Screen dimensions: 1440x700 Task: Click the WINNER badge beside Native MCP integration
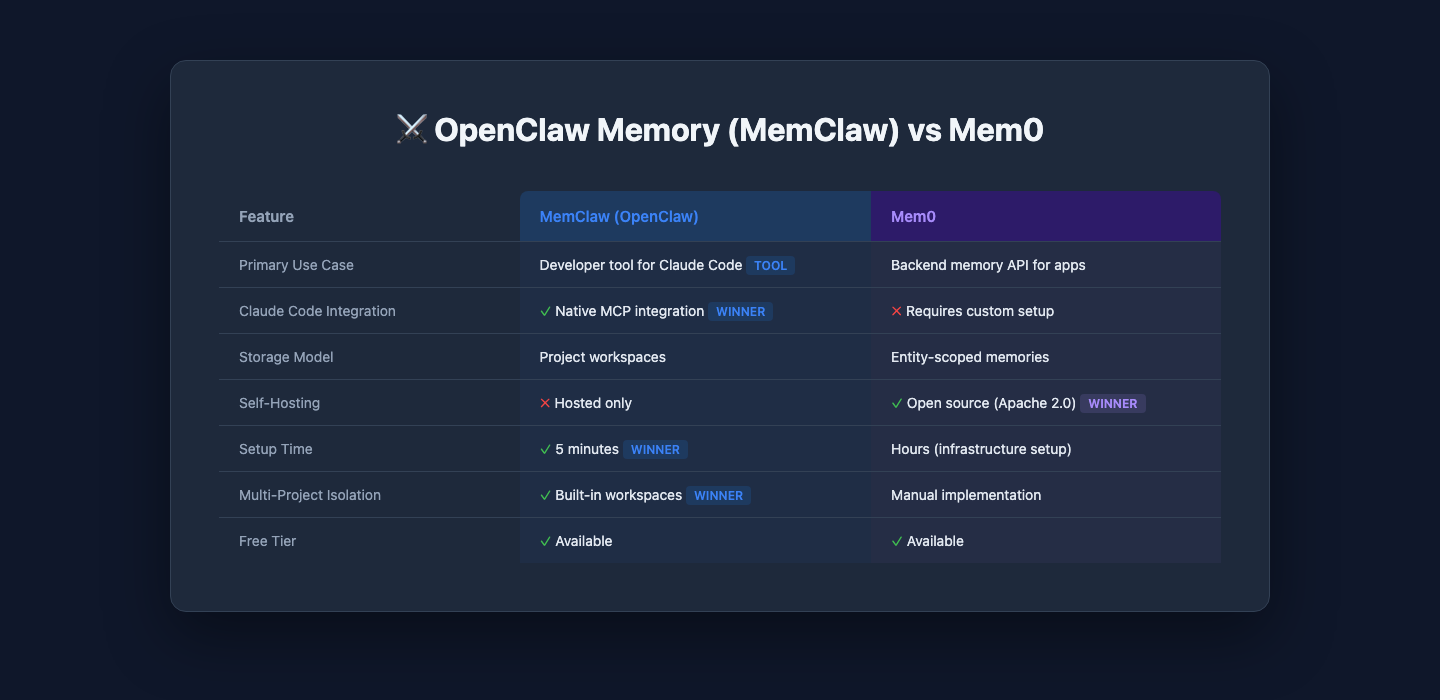click(740, 312)
